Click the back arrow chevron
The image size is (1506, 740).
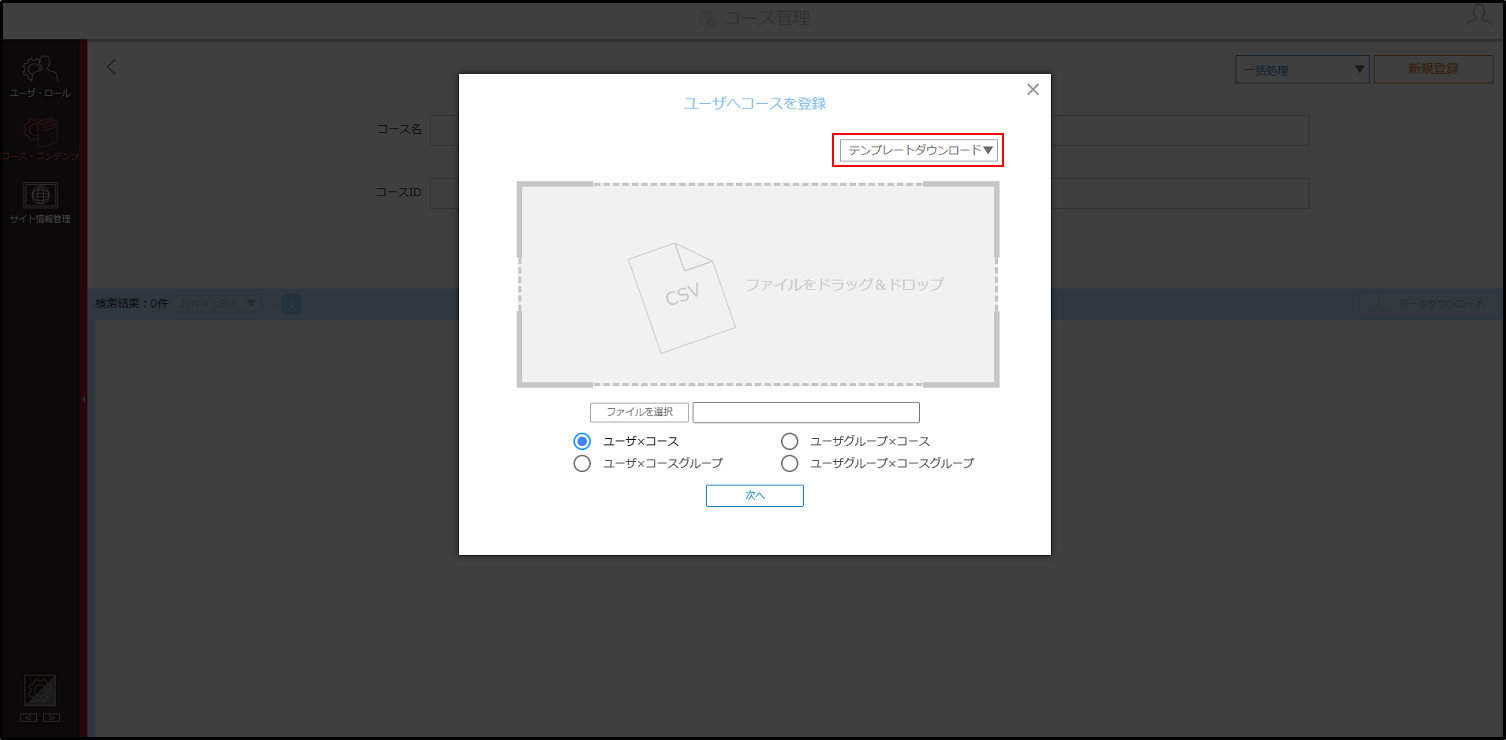click(111, 67)
